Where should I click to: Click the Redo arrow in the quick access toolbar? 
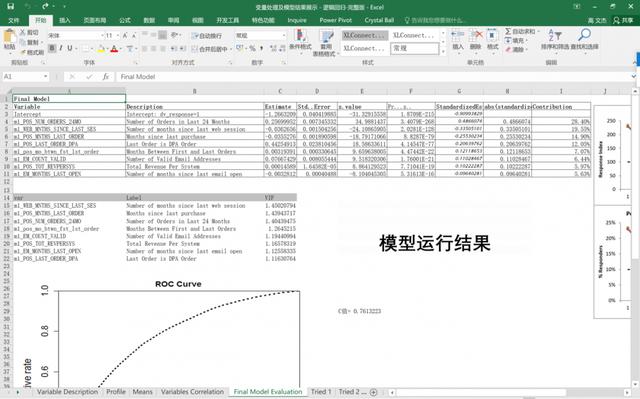[45, 6]
